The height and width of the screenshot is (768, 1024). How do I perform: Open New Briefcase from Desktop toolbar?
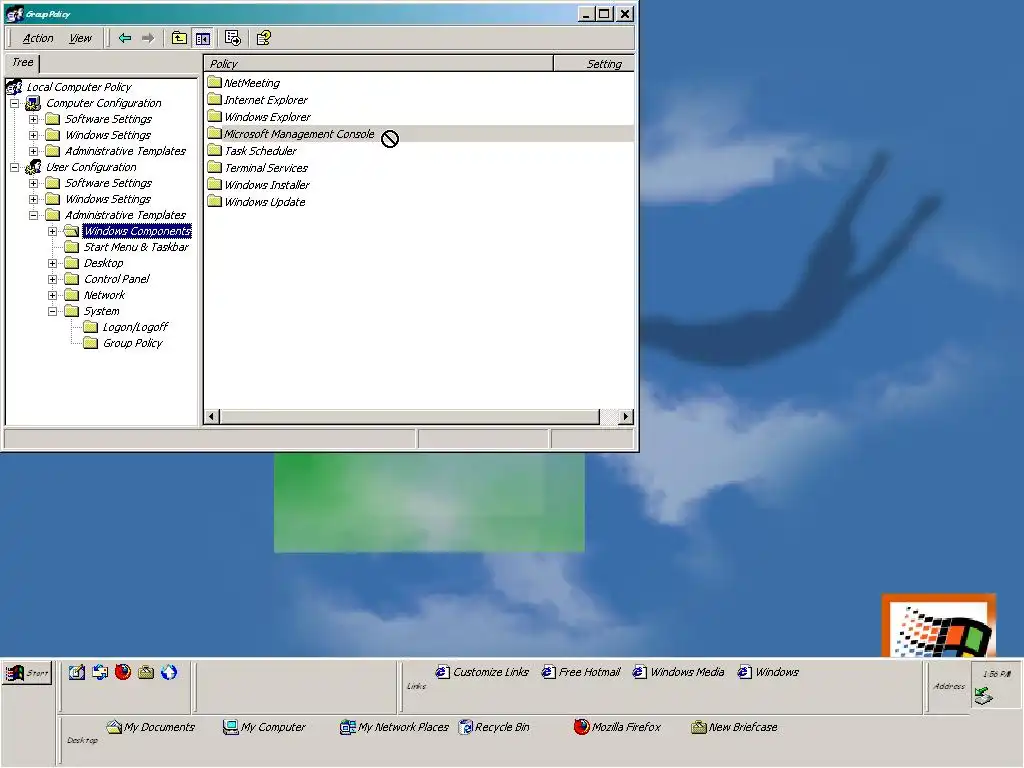pyautogui.click(x=734, y=727)
